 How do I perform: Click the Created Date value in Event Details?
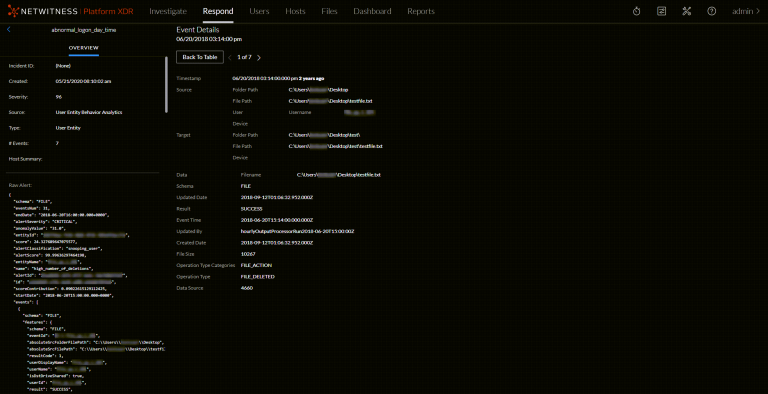[277, 243]
